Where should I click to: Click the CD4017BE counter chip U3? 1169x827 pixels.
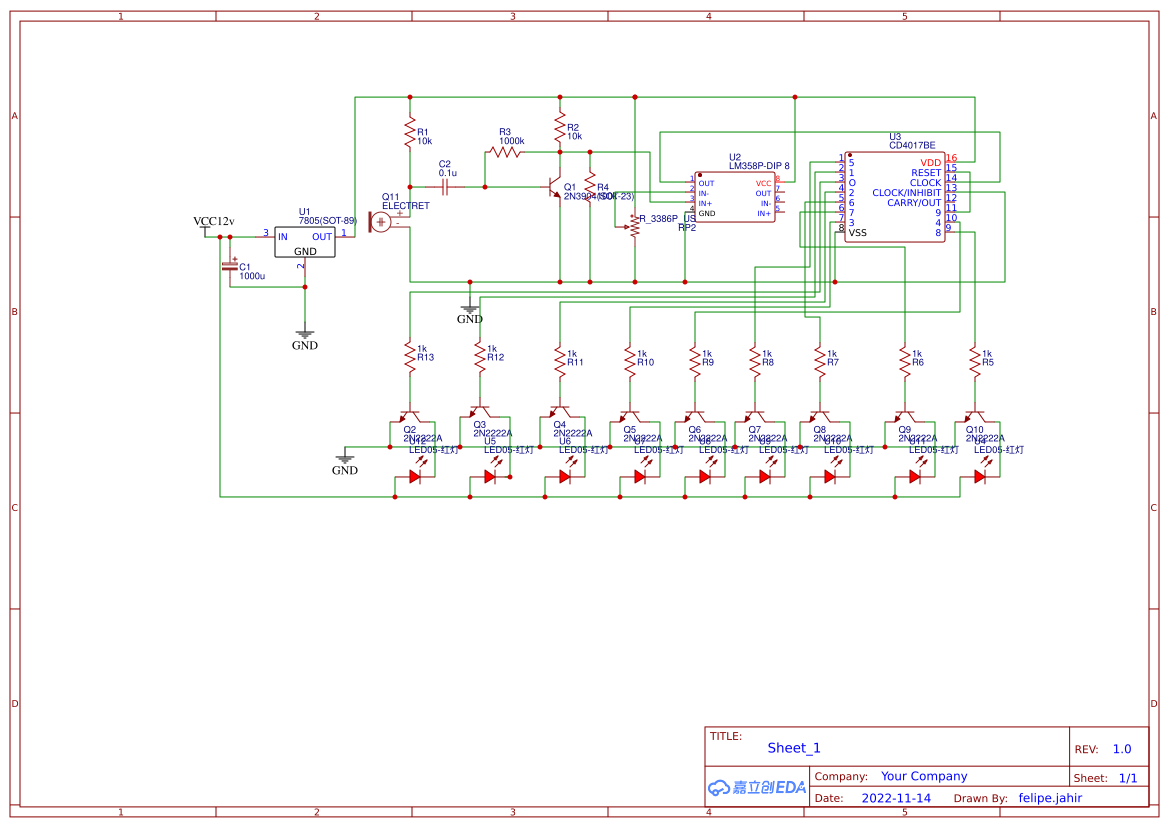point(894,197)
